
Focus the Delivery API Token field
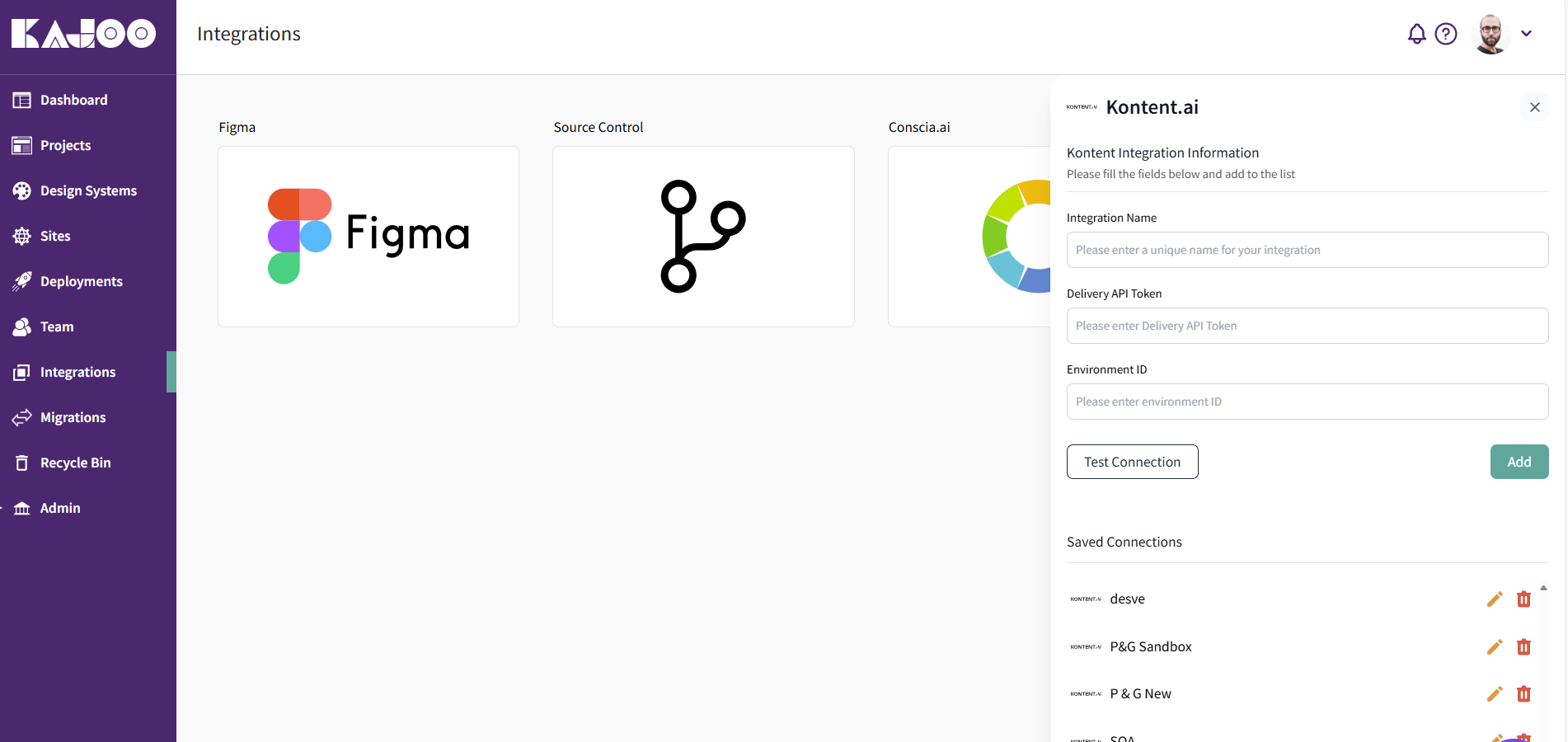[1307, 326]
